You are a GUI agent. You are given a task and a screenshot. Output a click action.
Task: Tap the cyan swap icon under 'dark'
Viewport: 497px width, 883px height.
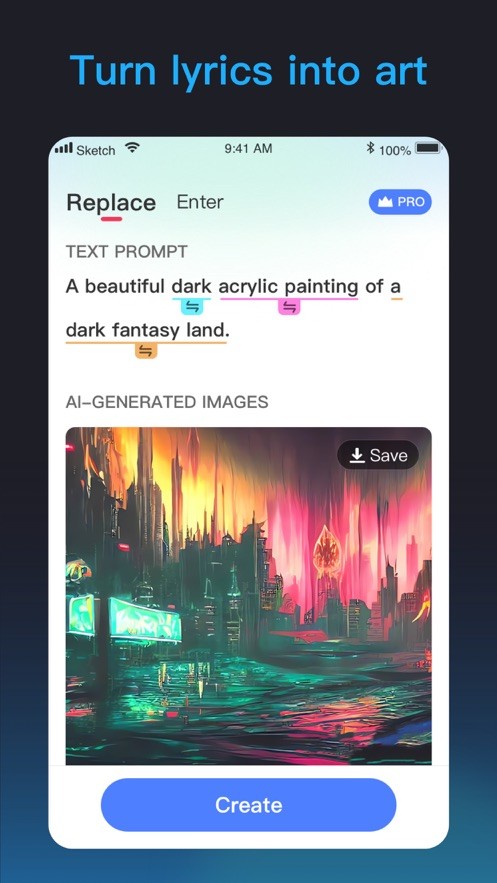pyautogui.click(x=192, y=307)
